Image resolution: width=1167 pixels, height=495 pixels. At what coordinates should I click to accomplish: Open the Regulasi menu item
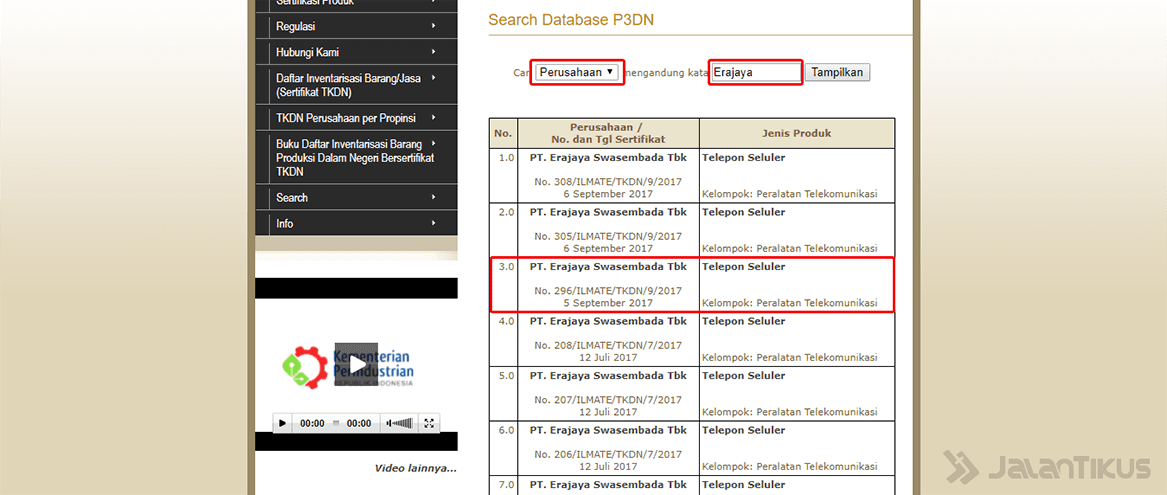coord(357,26)
